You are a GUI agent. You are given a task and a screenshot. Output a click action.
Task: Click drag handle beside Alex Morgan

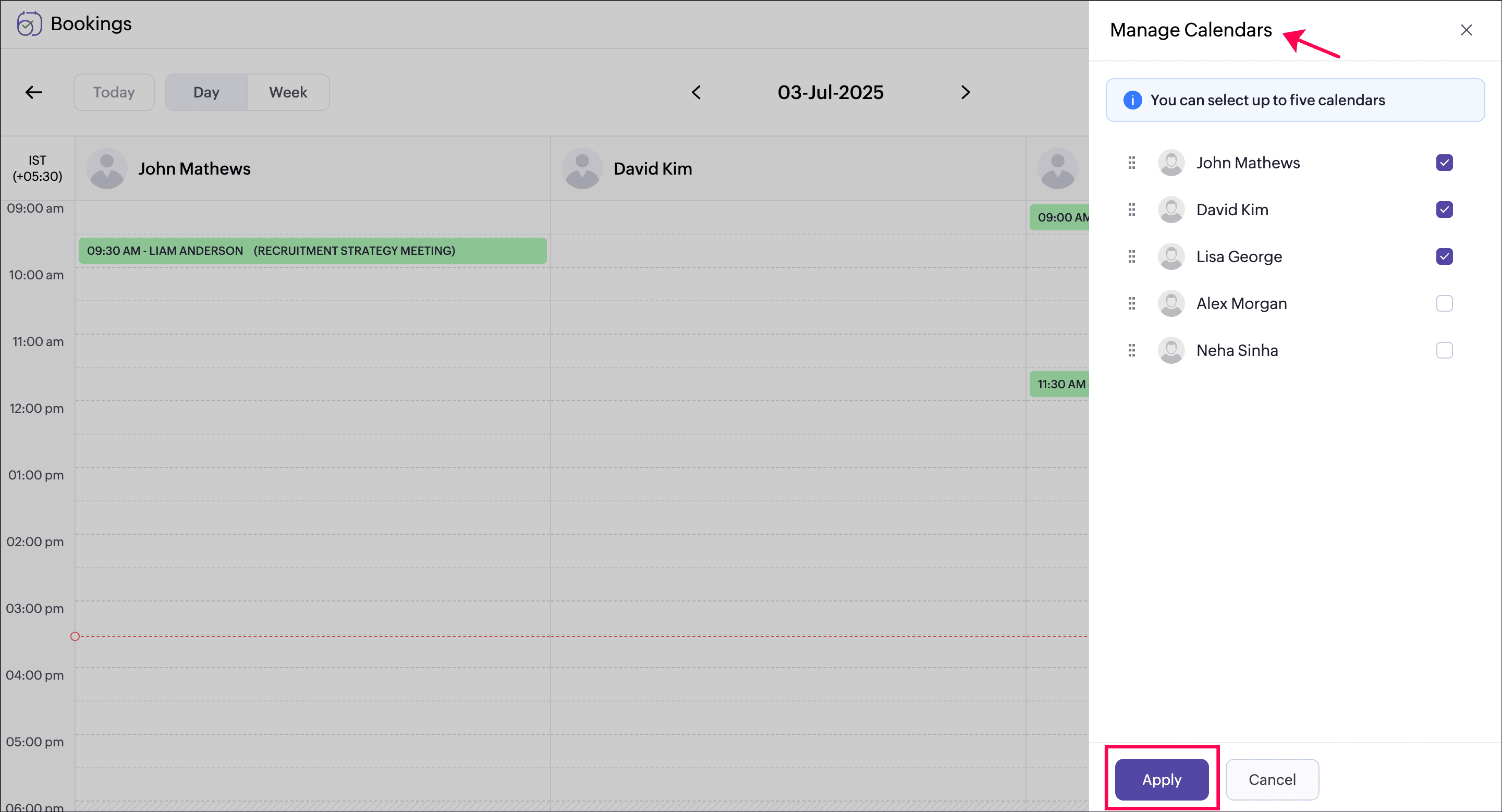click(x=1132, y=303)
